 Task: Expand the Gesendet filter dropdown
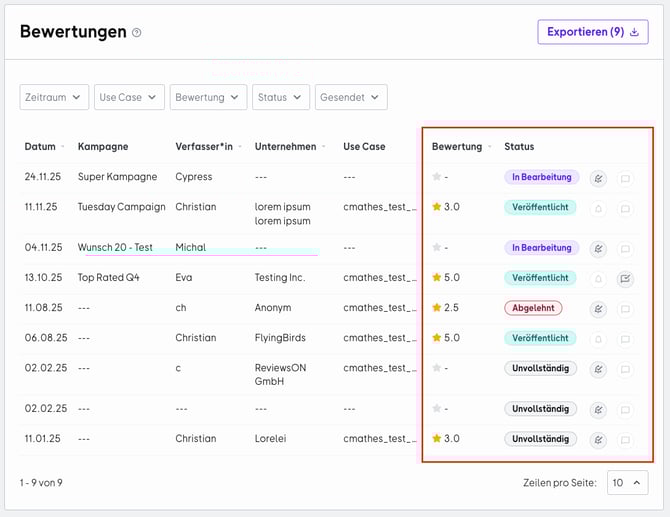[x=351, y=97]
